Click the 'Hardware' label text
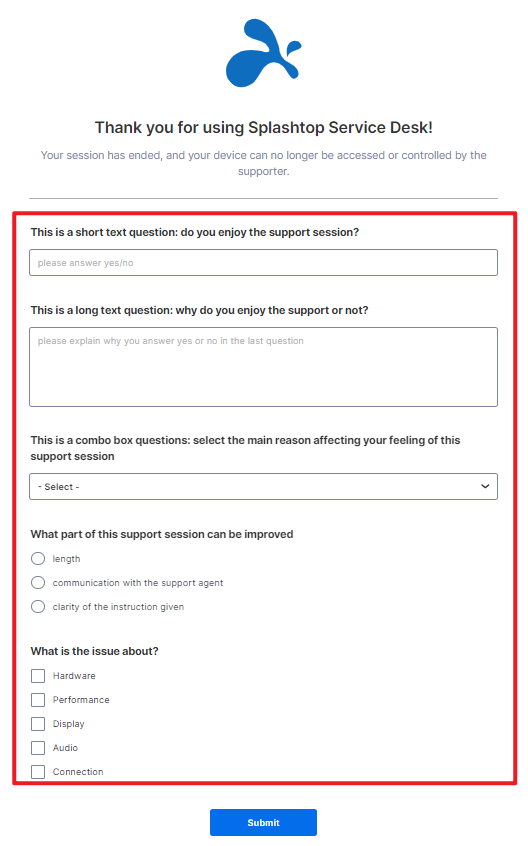Viewport: 528px width, 846px height. (x=74, y=676)
